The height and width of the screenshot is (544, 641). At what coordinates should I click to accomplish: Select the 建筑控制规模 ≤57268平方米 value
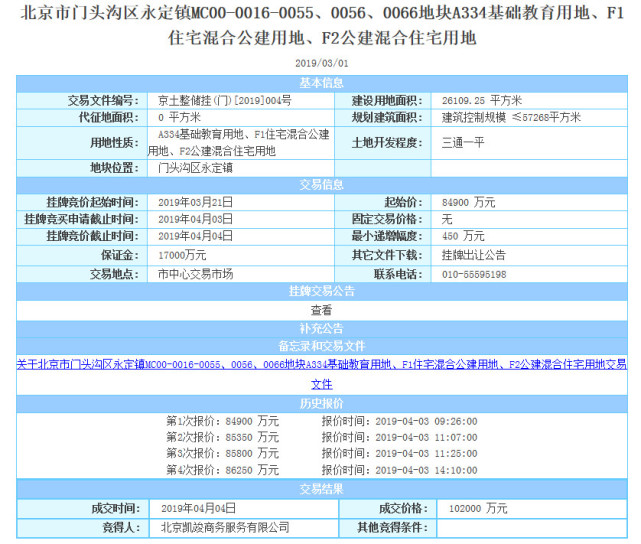point(511,118)
